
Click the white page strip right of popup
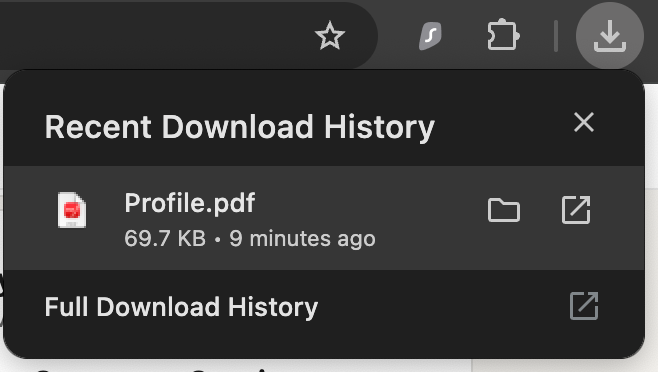[651, 218]
